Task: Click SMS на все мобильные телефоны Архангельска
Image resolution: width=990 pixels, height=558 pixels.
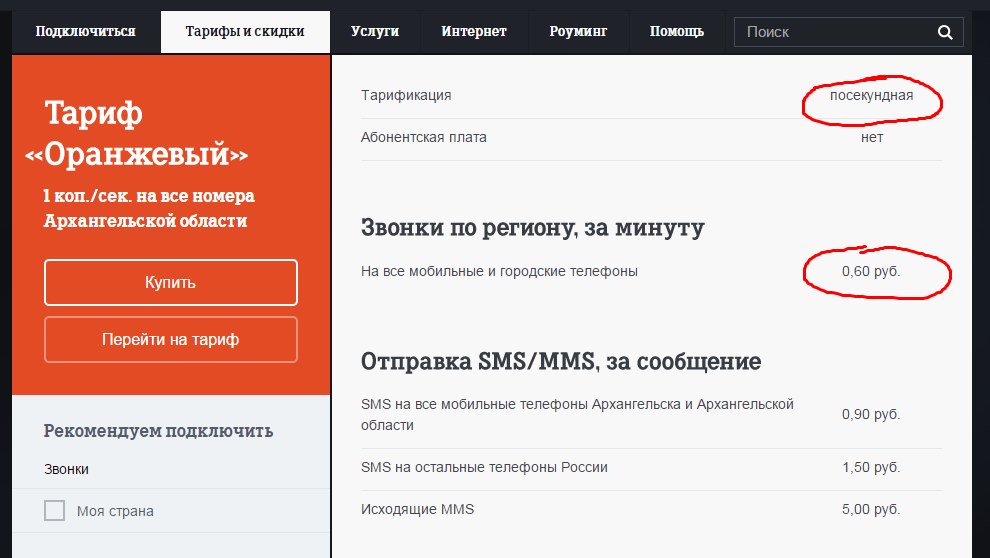Action: [x=577, y=415]
